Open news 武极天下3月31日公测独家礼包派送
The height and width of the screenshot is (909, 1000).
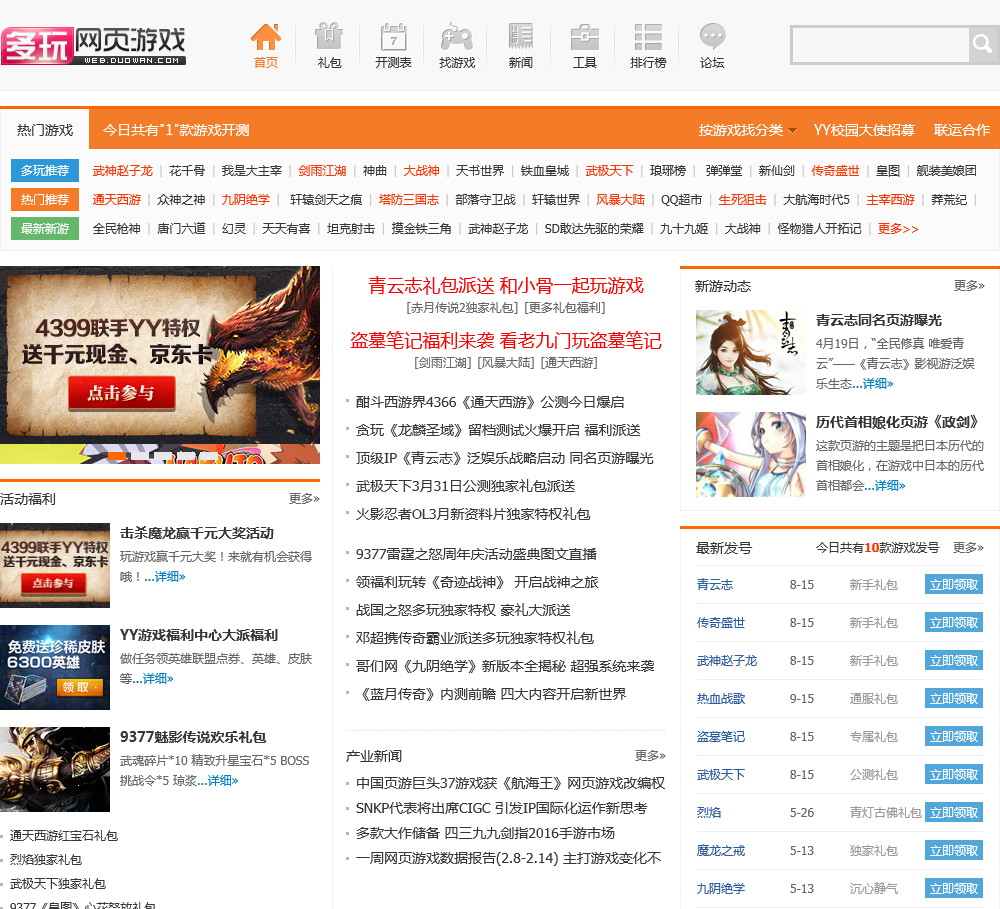(466, 486)
